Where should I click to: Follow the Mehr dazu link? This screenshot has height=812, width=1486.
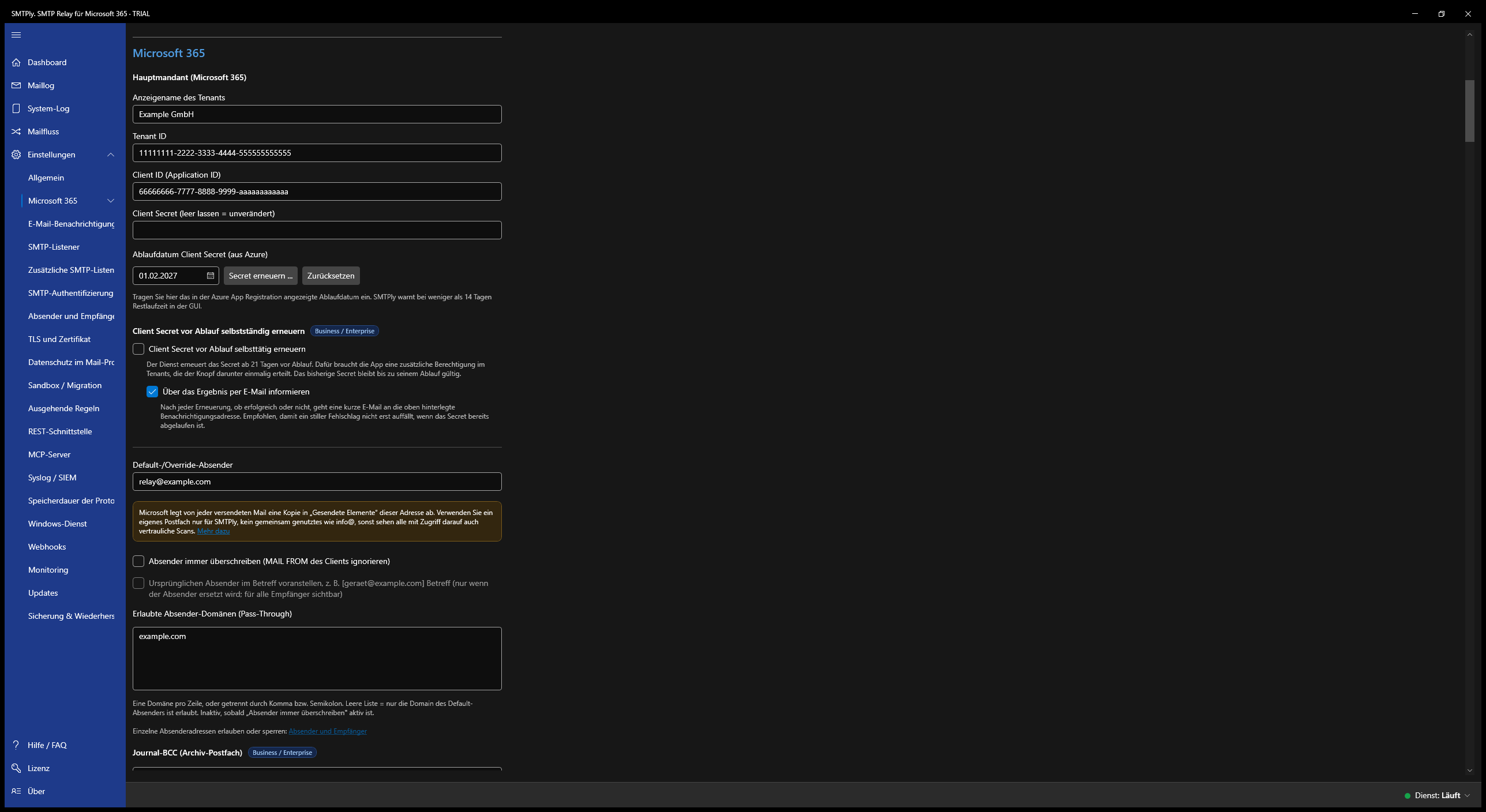click(213, 531)
